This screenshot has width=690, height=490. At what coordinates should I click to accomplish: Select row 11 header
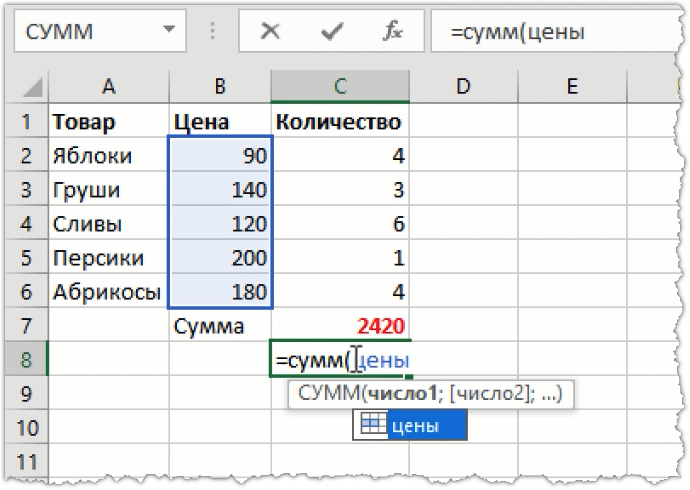point(26,461)
